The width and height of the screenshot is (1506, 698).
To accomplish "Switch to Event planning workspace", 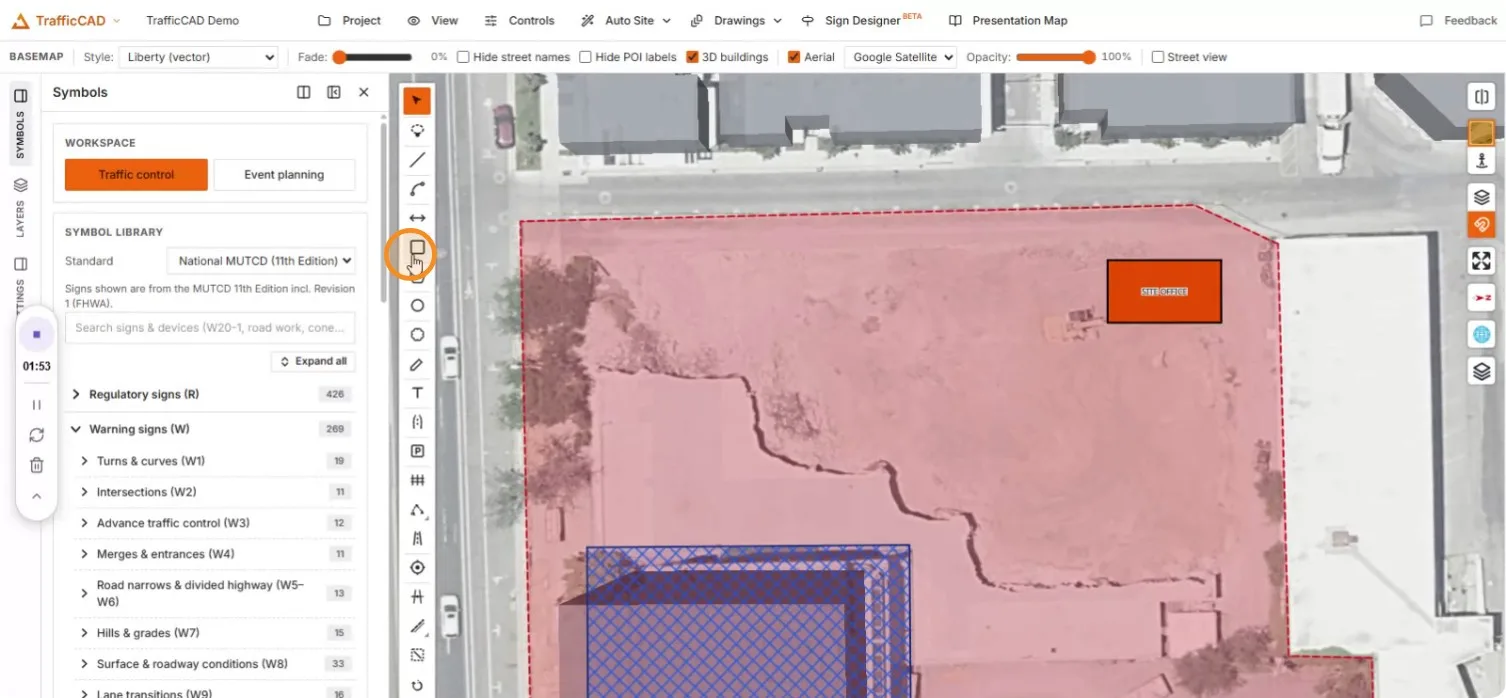I will (284, 174).
